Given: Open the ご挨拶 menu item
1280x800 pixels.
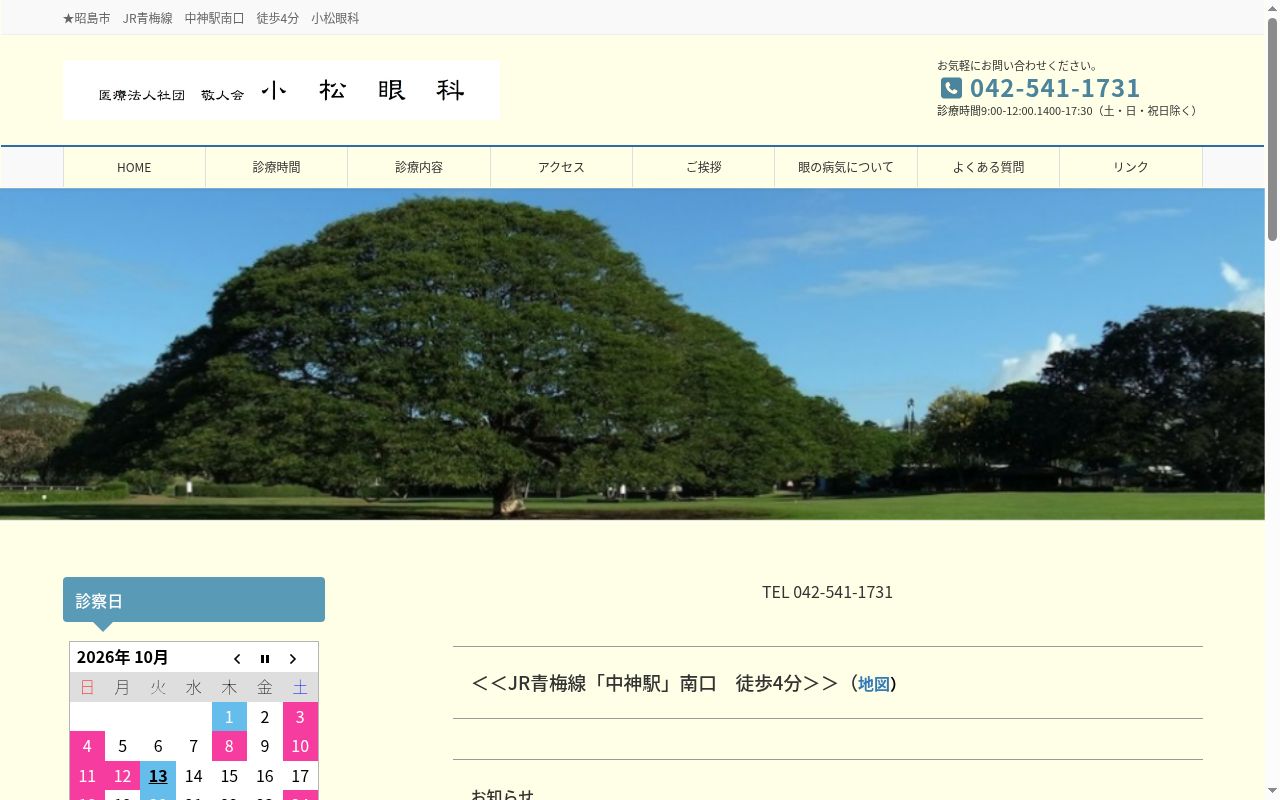Looking at the screenshot, I should [703, 167].
